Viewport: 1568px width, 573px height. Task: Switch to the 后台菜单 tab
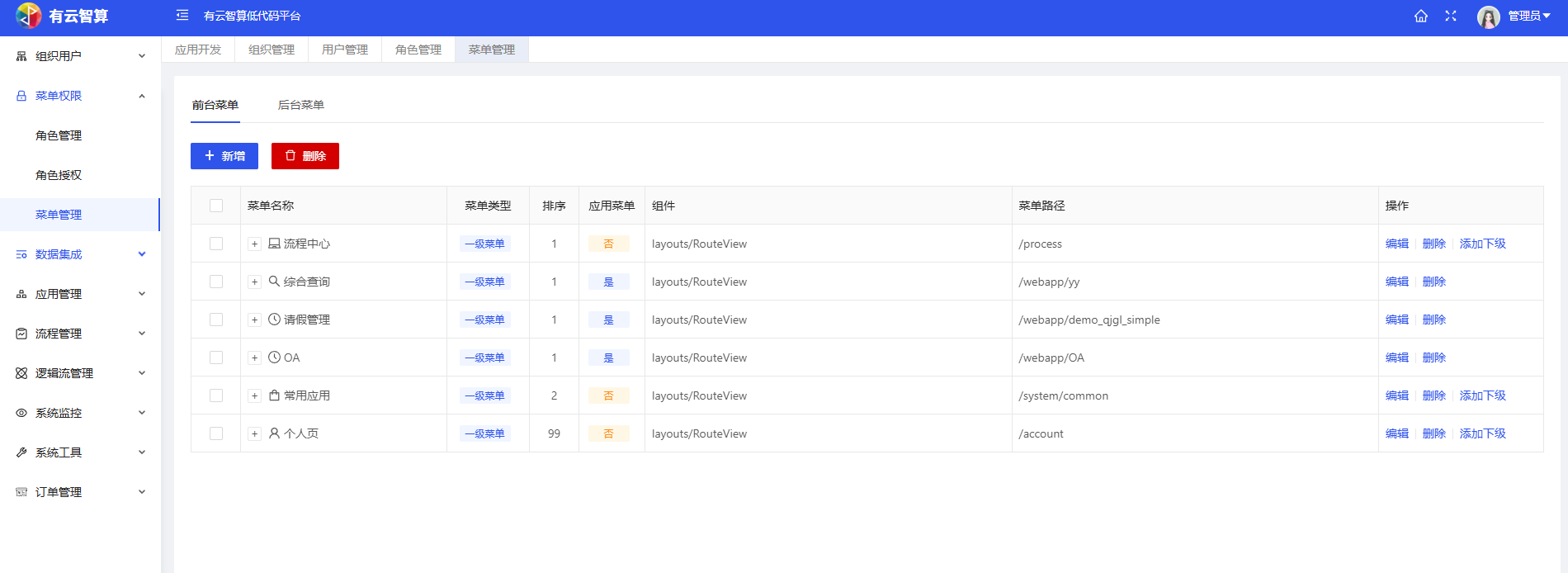point(300,105)
